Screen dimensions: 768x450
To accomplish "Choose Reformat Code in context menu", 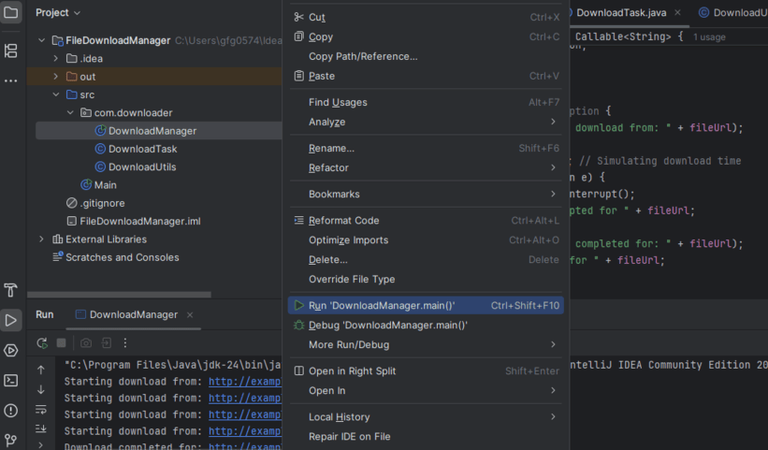I will click(343, 220).
